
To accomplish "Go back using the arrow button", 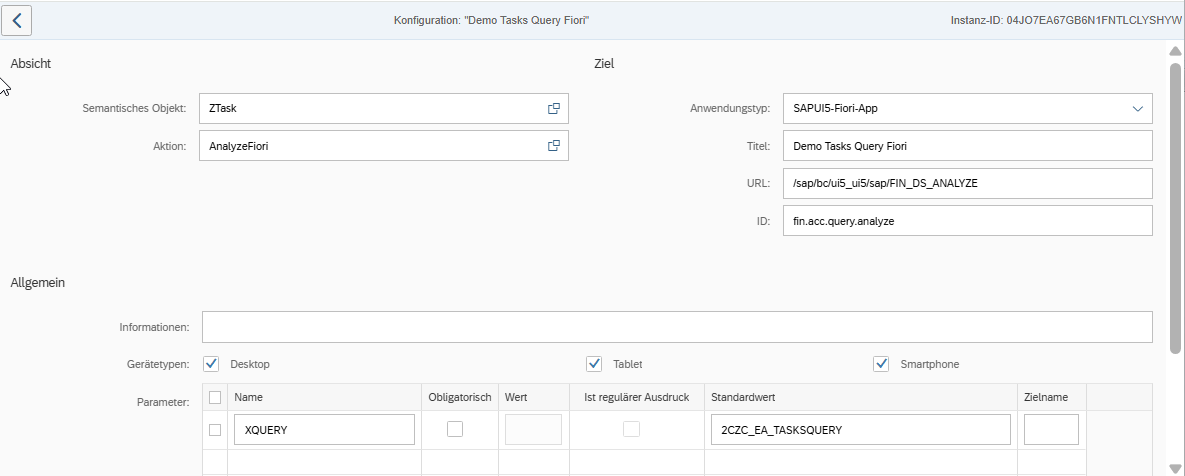I will (x=17, y=20).
